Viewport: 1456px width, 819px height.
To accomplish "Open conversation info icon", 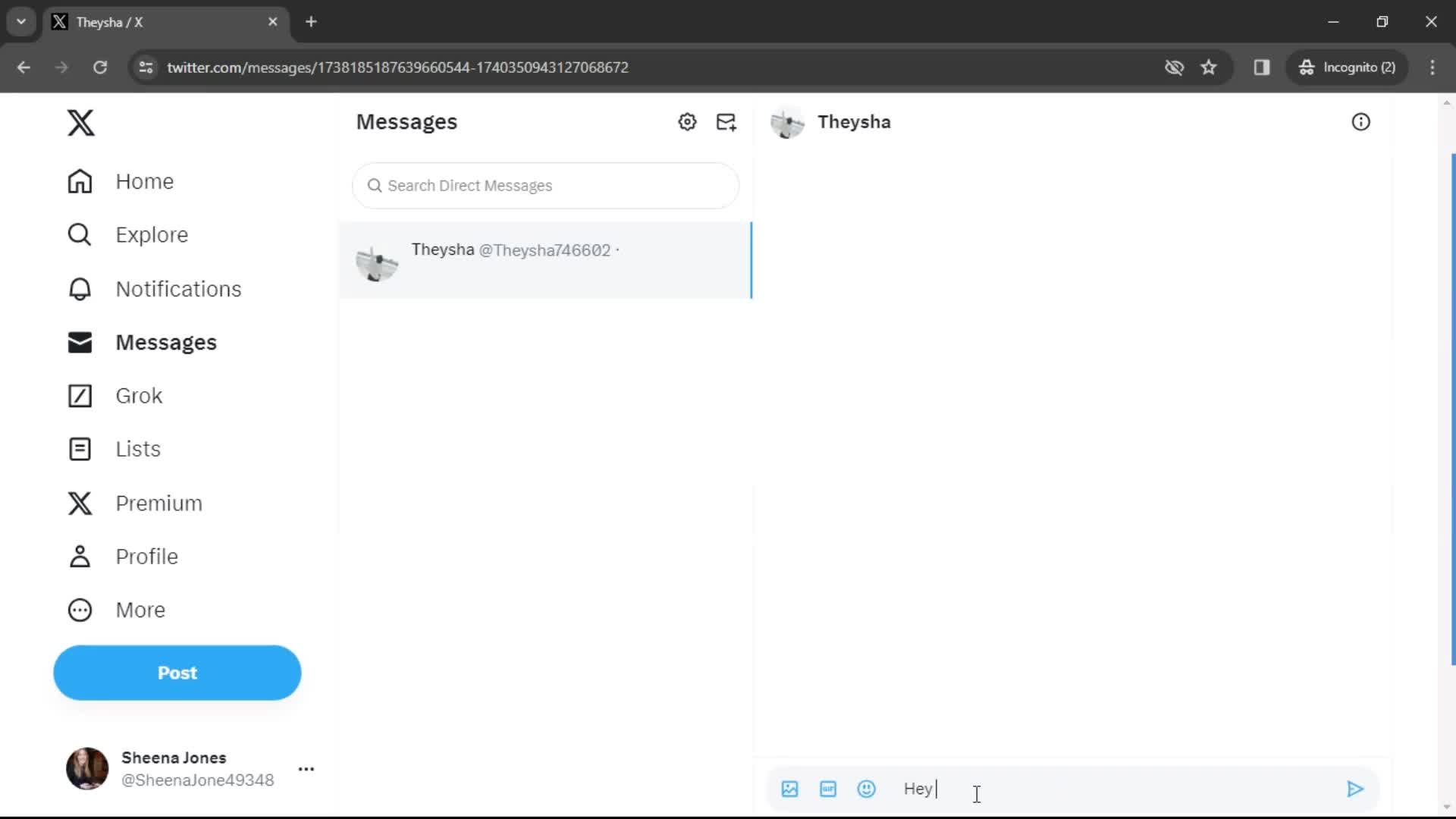I will pyautogui.click(x=1361, y=122).
